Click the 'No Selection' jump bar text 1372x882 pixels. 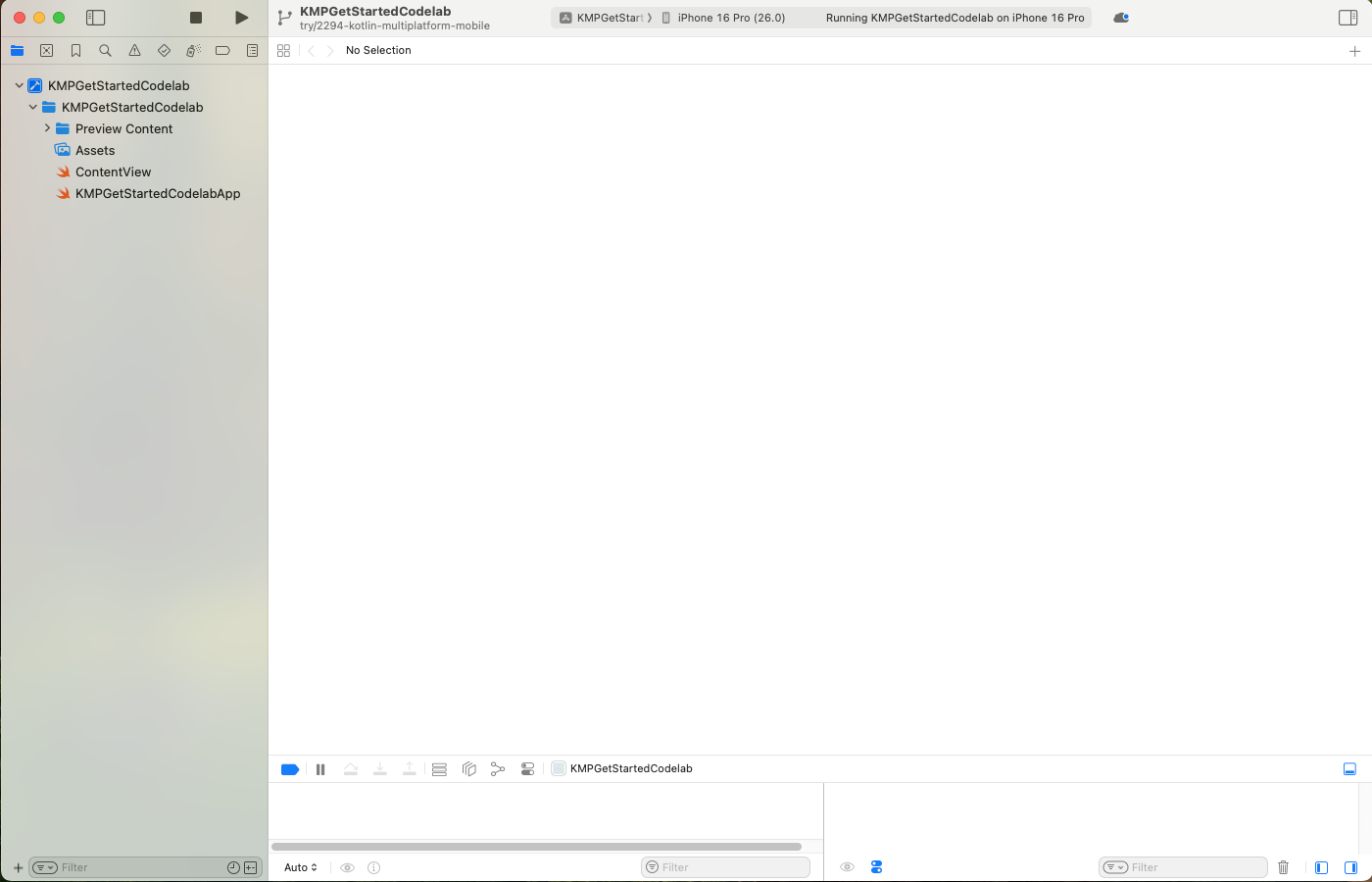coord(378,50)
